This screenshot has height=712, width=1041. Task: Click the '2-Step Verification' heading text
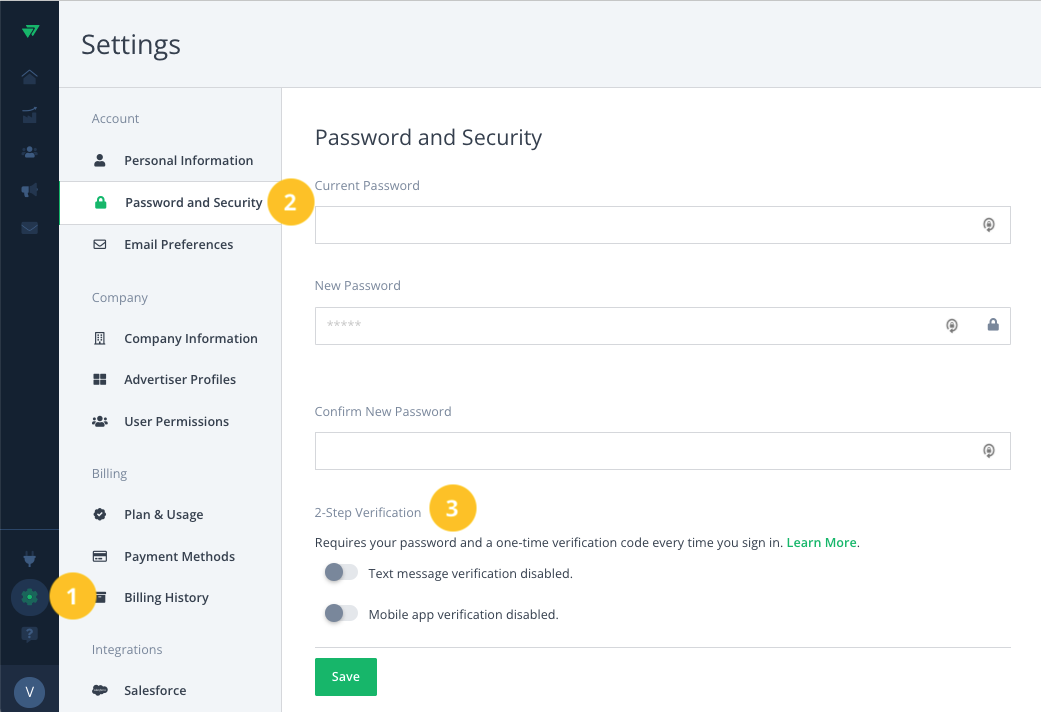[x=368, y=513]
